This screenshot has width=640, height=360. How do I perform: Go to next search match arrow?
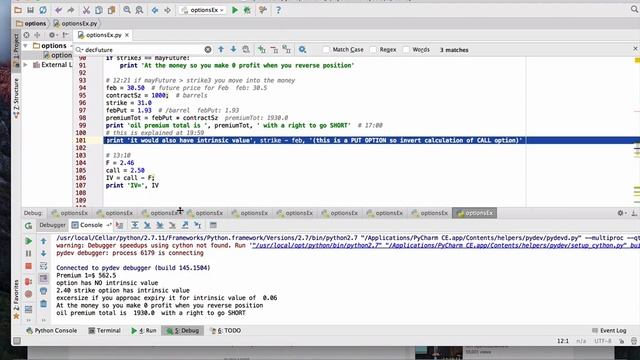(233, 49)
